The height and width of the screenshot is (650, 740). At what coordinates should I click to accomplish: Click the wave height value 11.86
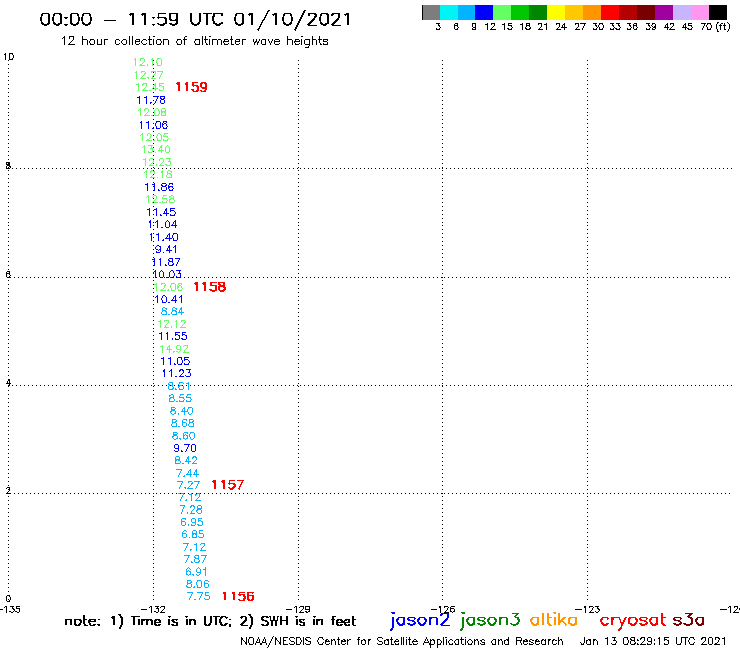(x=159, y=187)
